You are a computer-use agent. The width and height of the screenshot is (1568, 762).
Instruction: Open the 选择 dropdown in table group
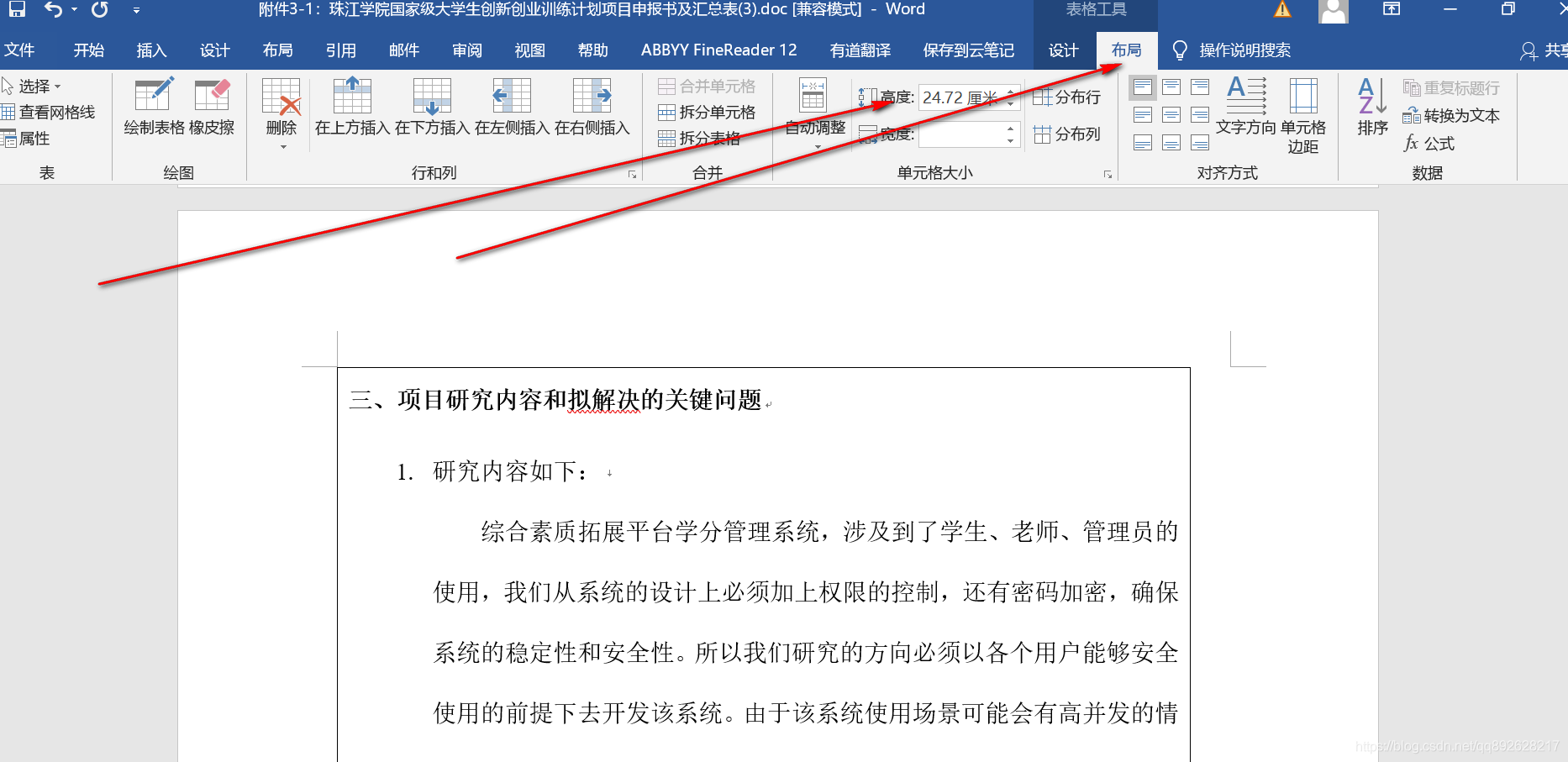[x=32, y=87]
